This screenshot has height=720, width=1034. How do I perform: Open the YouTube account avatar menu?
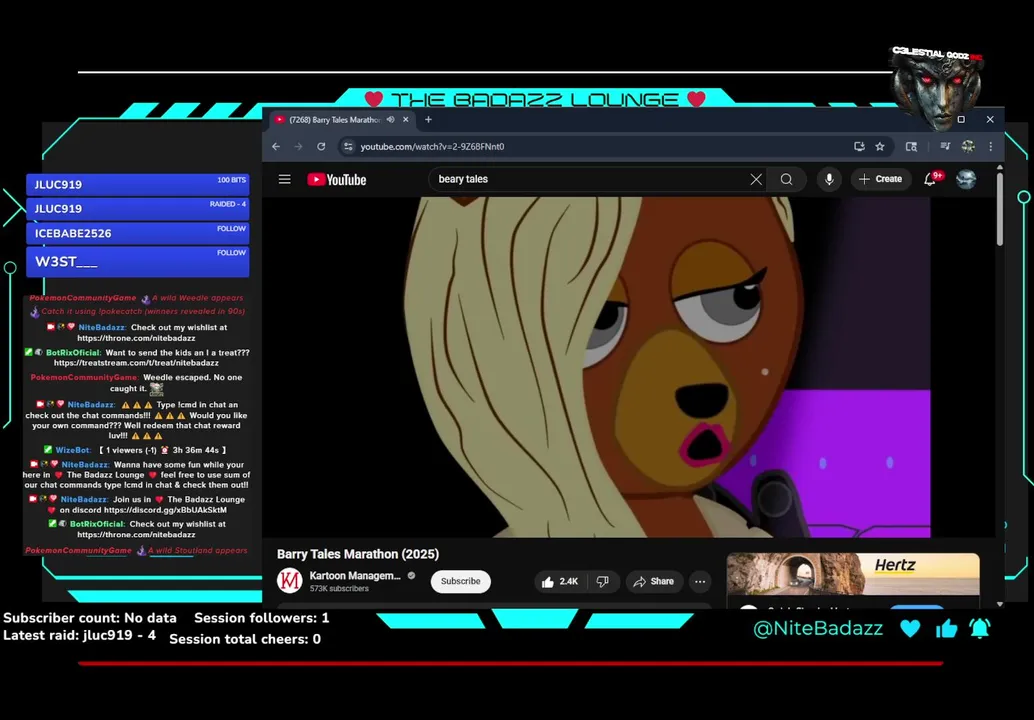966,179
